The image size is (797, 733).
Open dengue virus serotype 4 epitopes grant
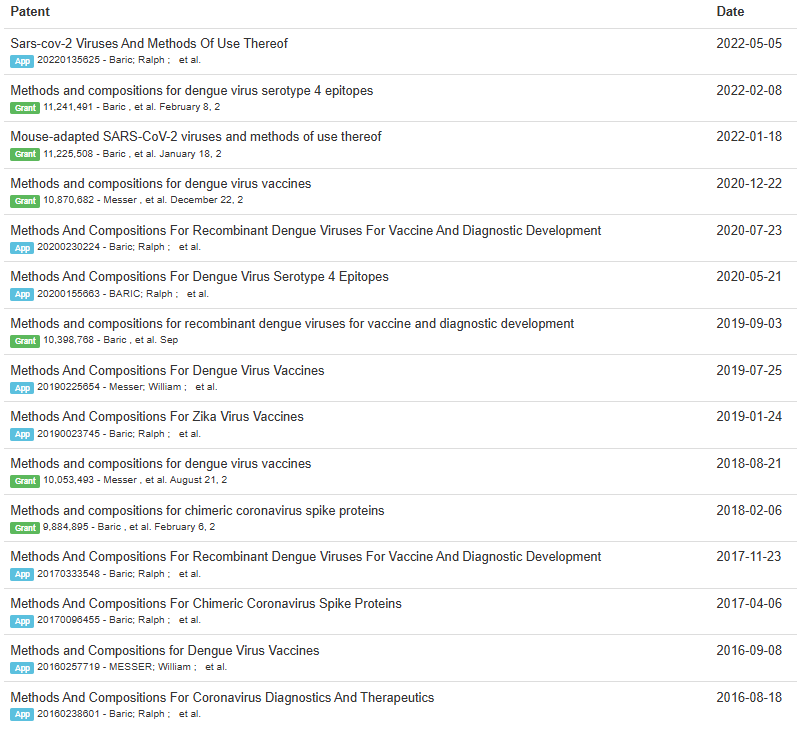(x=192, y=90)
